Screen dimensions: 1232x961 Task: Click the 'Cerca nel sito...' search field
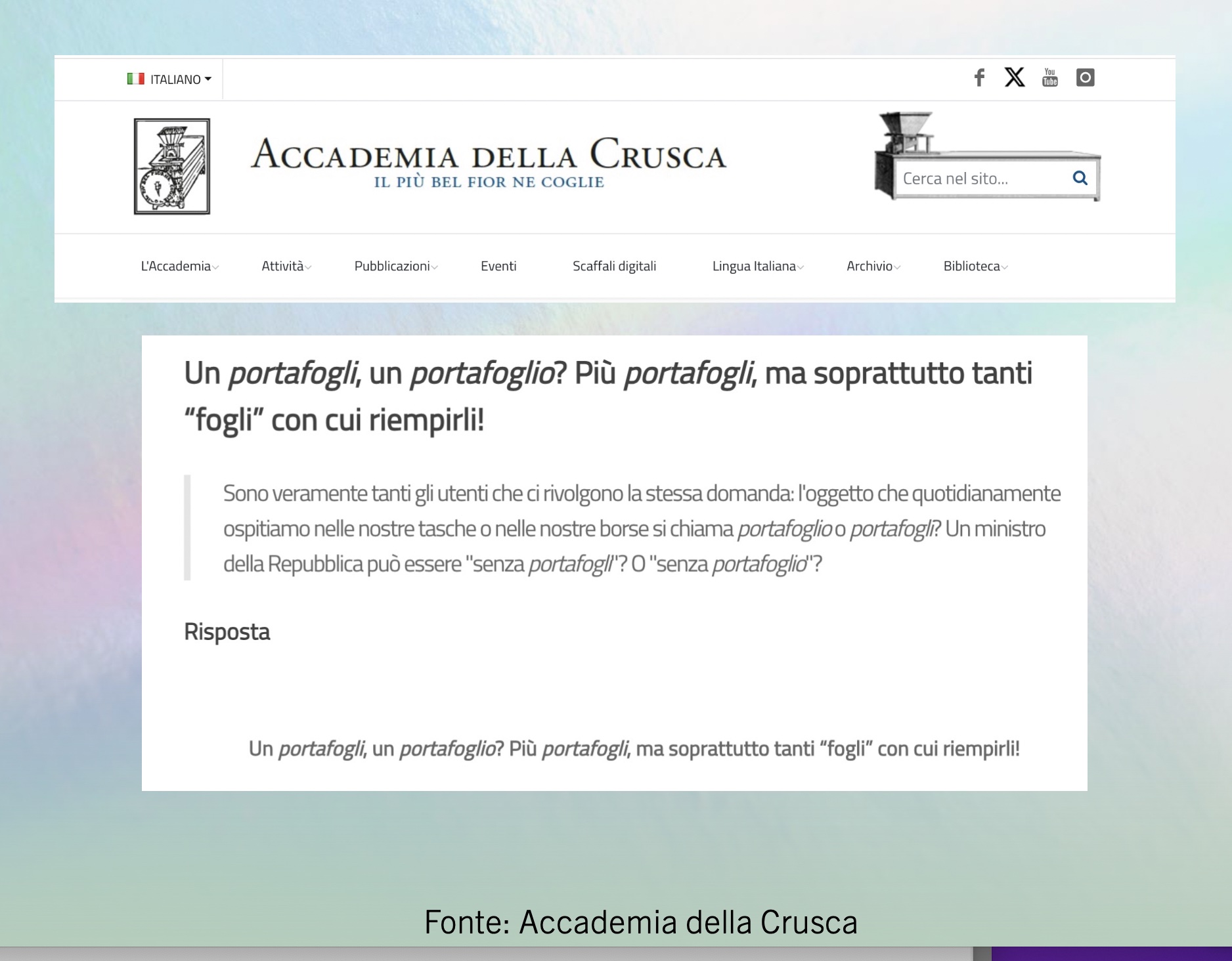[x=979, y=179]
